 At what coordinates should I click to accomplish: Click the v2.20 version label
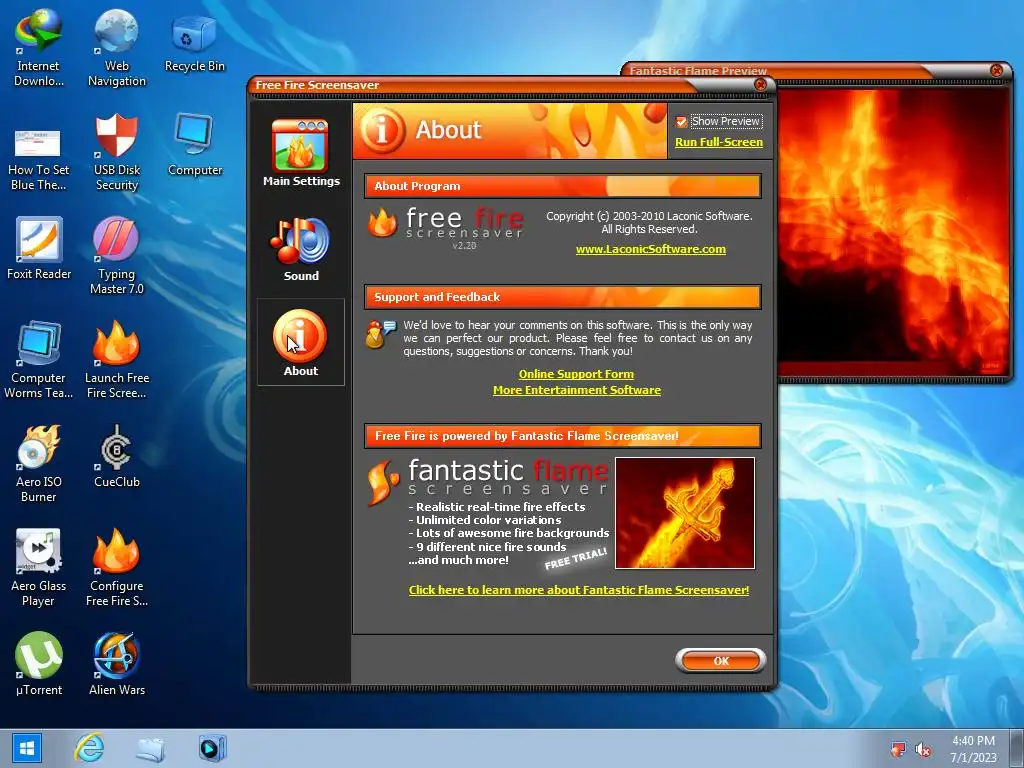pos(464,246)
